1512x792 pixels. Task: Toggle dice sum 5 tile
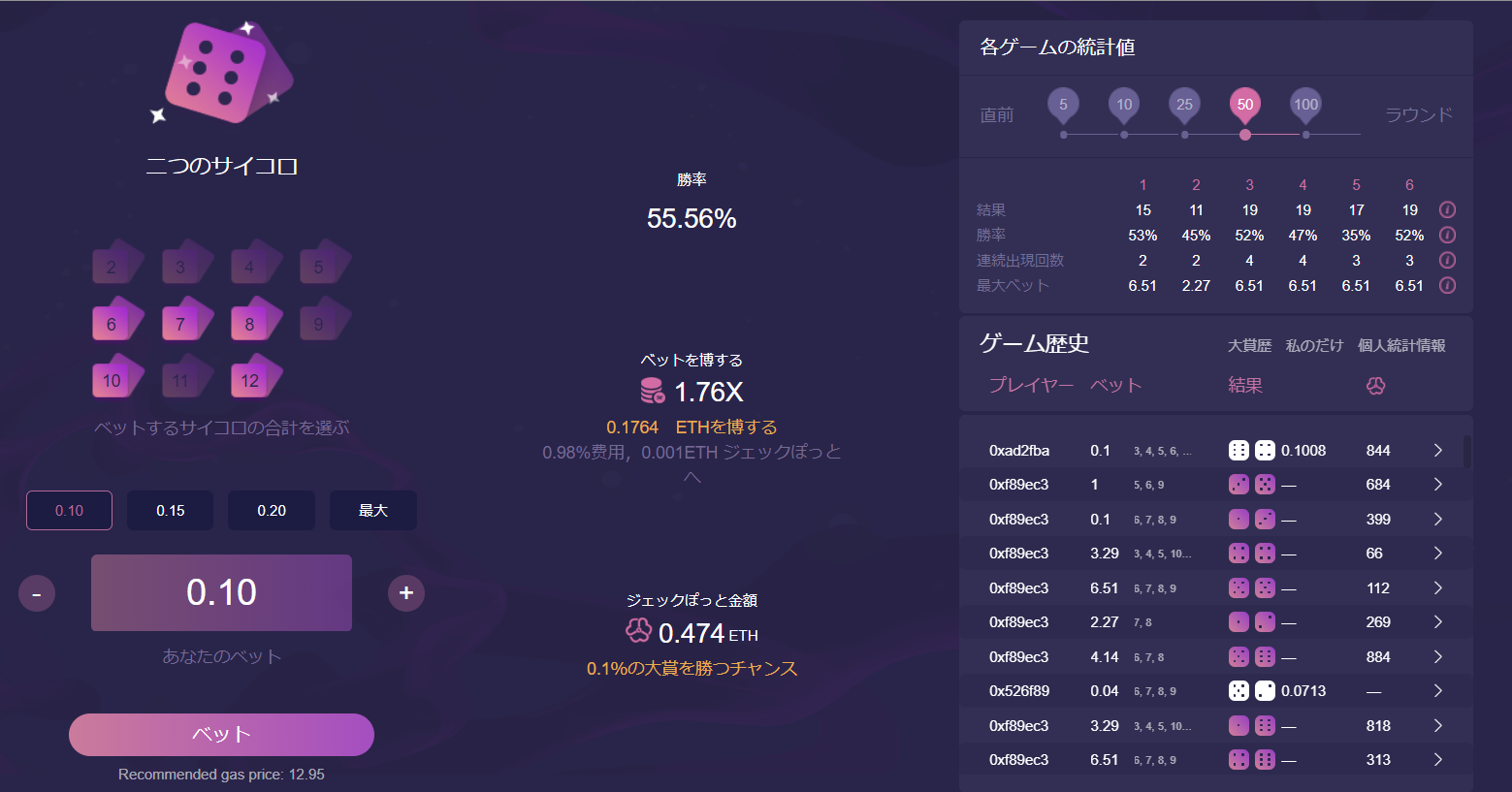(325, 263)
